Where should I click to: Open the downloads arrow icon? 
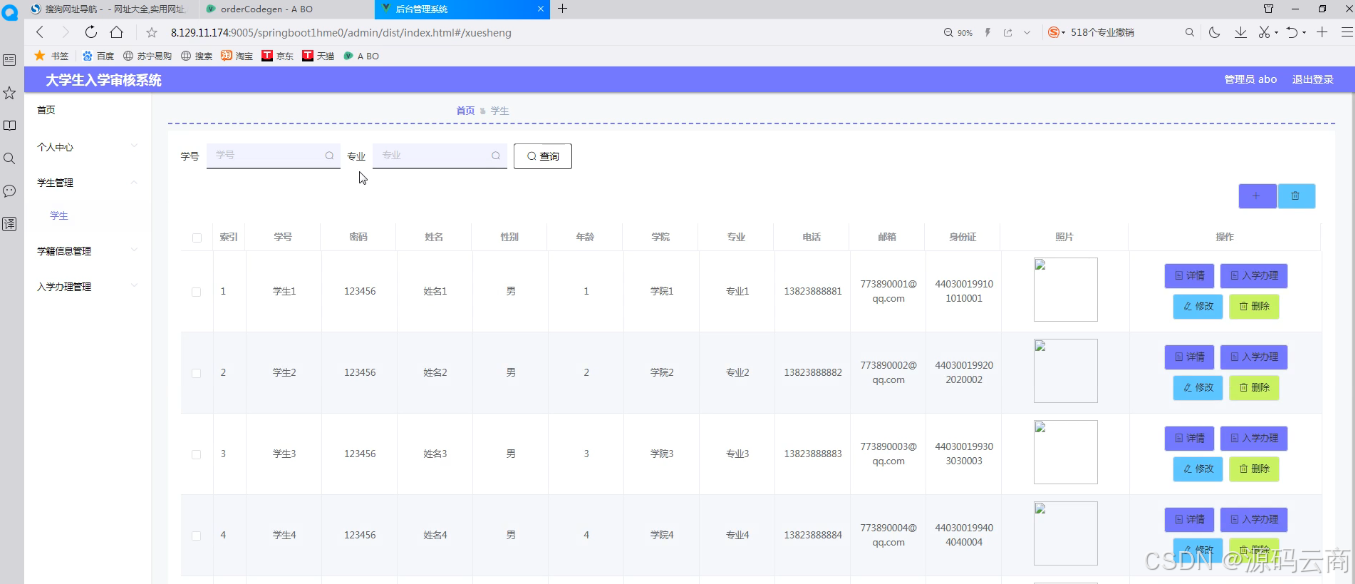pyautogui.click(x=1240, y=32)
